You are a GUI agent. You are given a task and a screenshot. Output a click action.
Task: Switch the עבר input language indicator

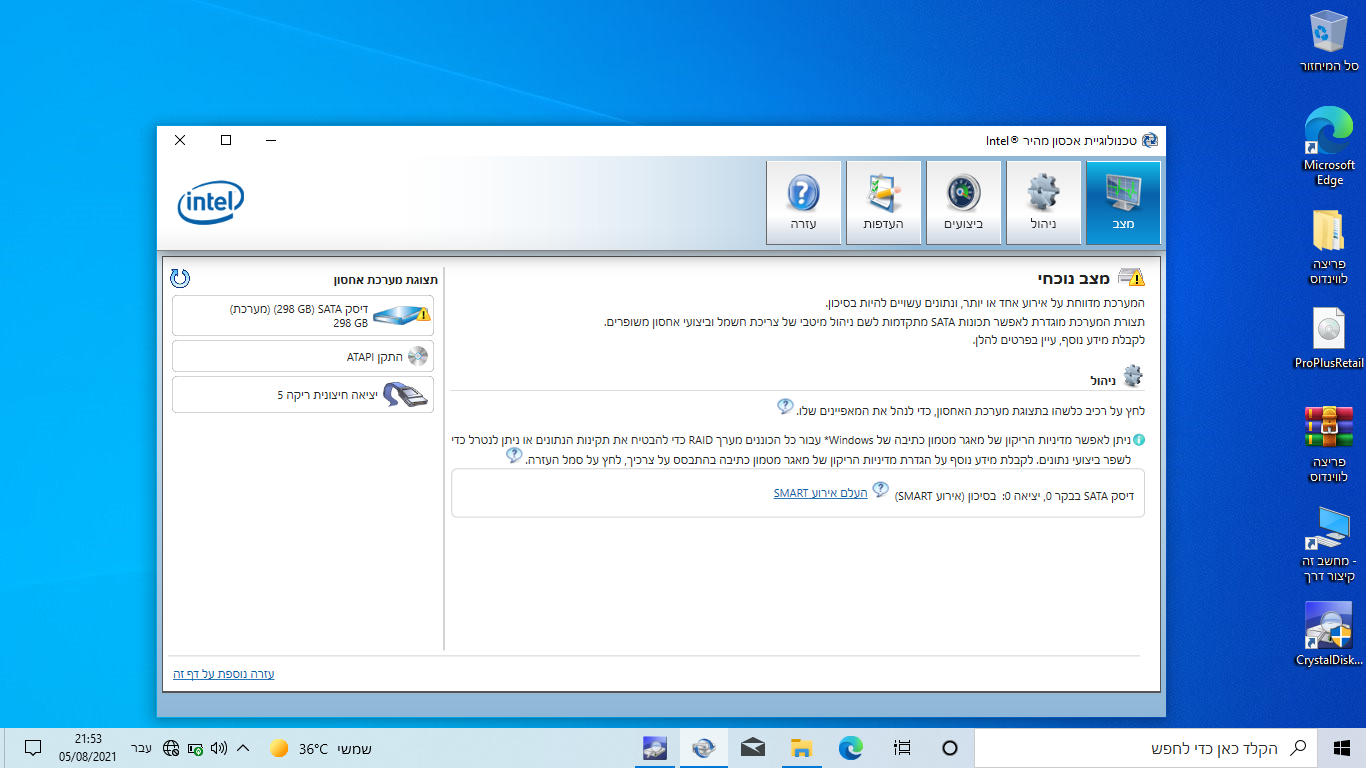tap(142, 748)
